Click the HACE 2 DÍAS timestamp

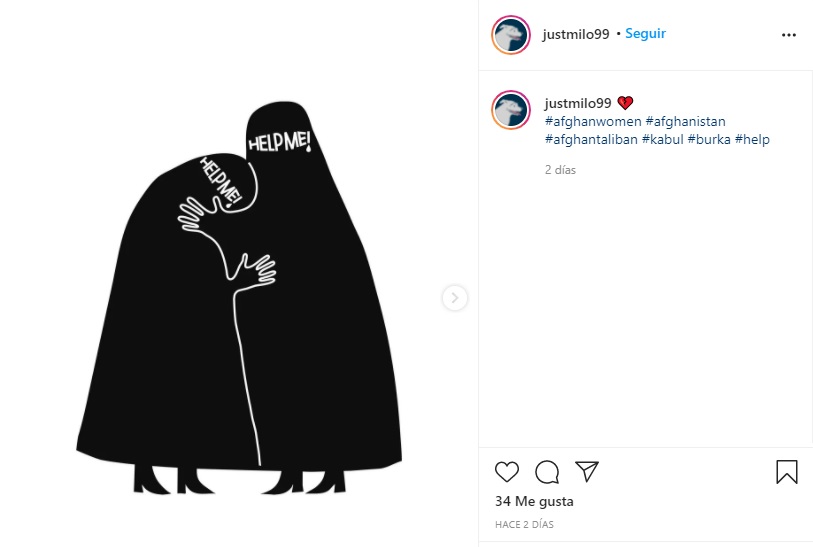click(524, 525)
